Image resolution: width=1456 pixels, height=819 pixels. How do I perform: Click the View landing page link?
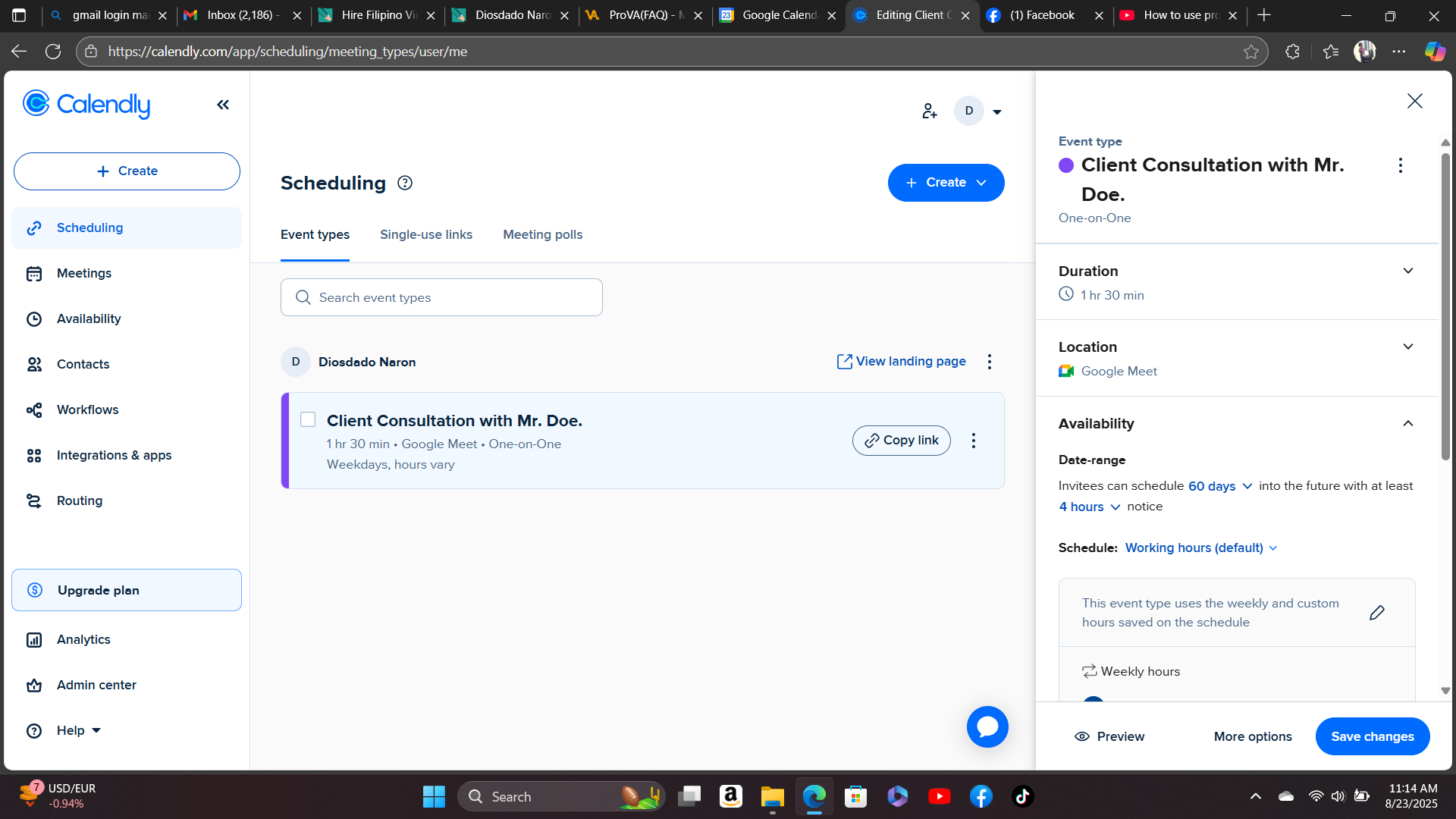(902, 361)
